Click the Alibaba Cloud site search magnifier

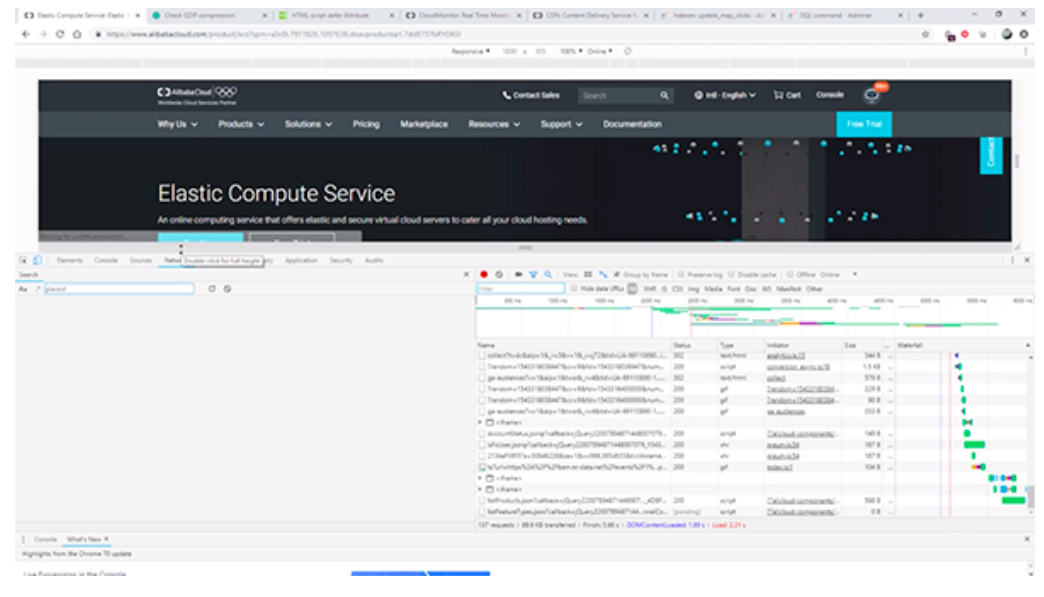coord(664,96)
